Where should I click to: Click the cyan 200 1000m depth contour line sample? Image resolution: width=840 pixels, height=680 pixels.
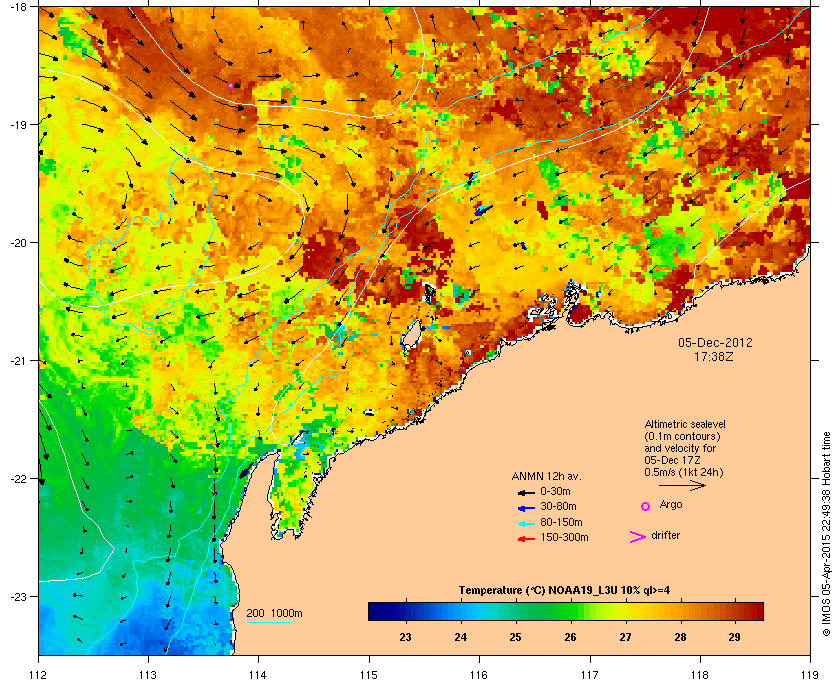268,623
